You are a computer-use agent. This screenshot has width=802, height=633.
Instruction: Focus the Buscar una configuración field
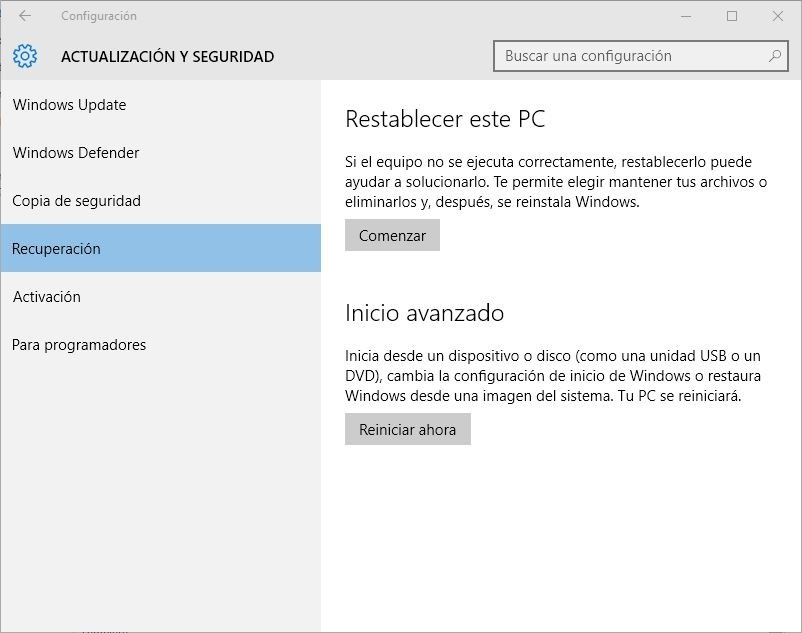[640, 56]
